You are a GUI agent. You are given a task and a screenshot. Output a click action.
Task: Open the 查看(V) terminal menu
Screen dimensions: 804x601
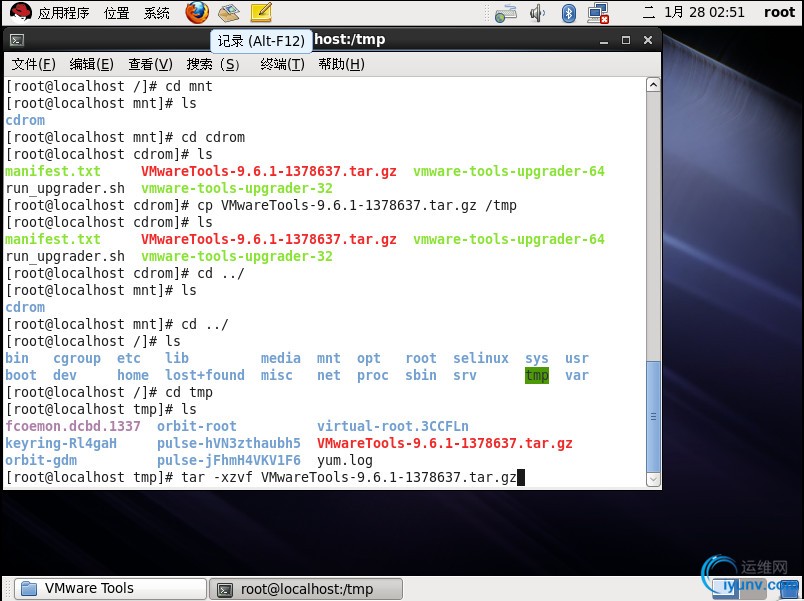pos(150,64)
